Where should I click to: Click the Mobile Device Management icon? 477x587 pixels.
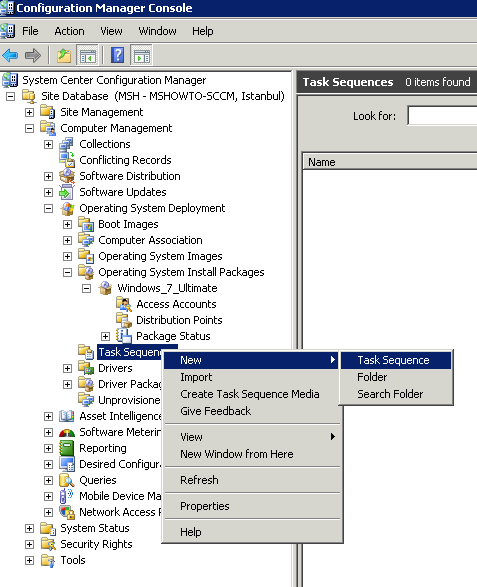66,496
